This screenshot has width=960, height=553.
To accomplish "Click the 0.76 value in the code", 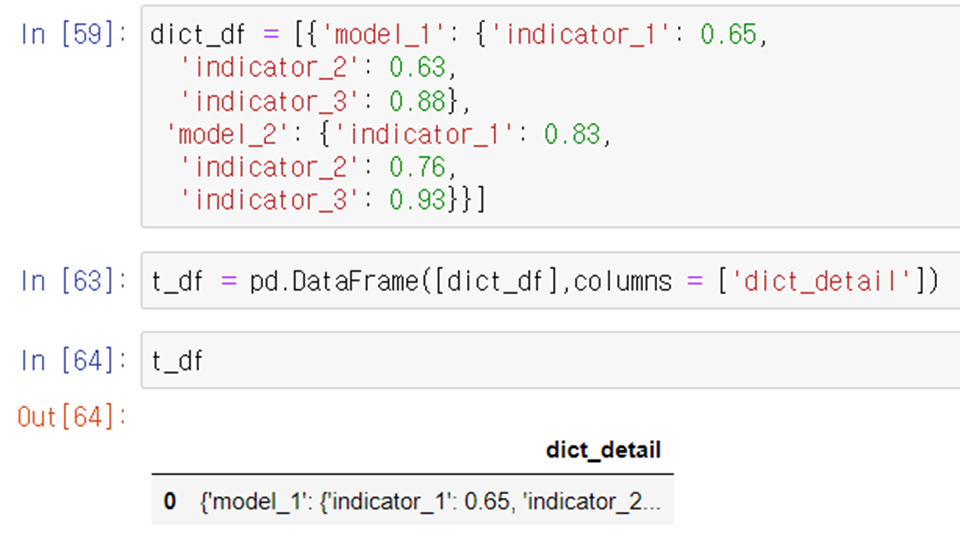I will pyautogui.click(x=417, y=167).
